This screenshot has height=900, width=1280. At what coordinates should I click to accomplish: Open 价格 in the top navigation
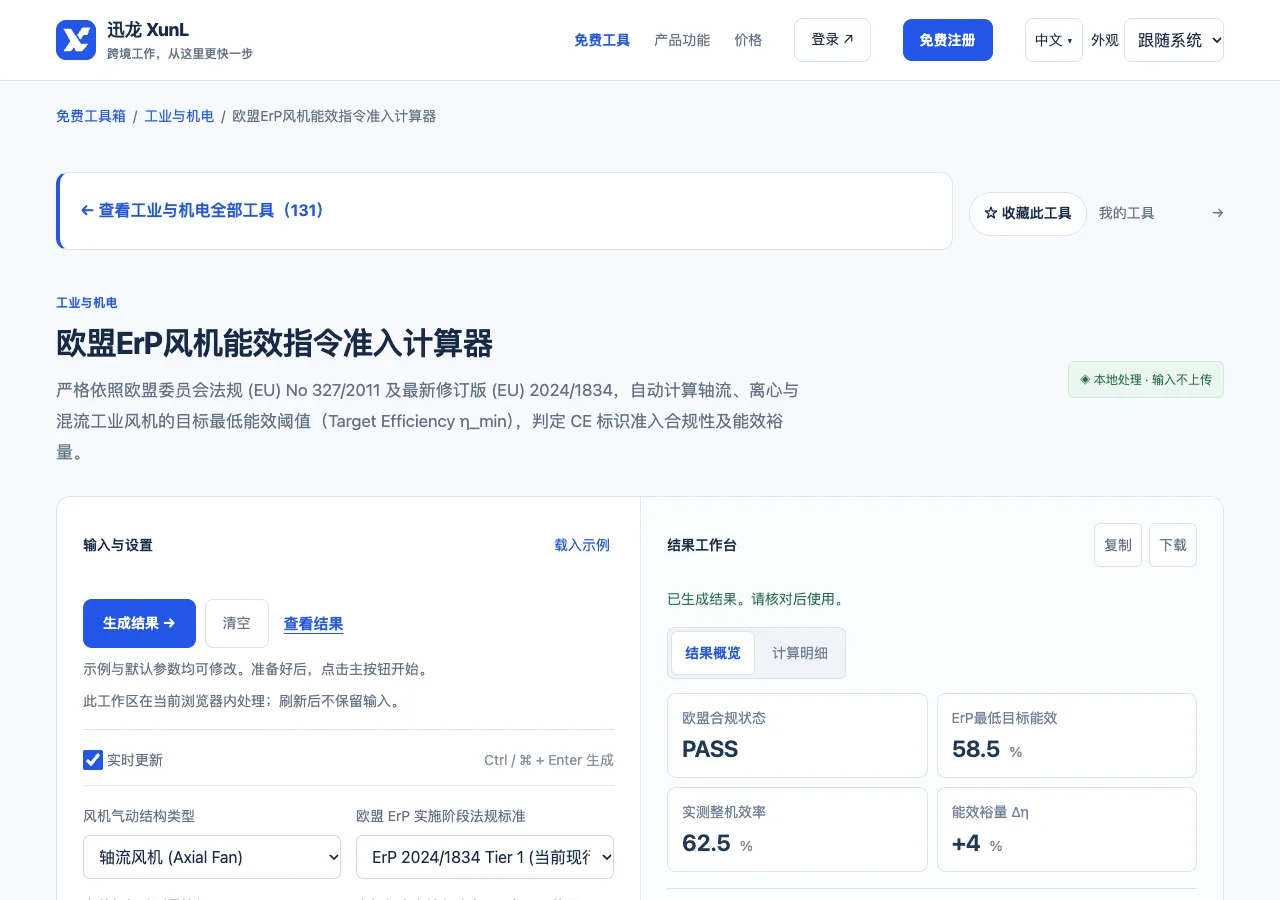[x=748, y=40]
